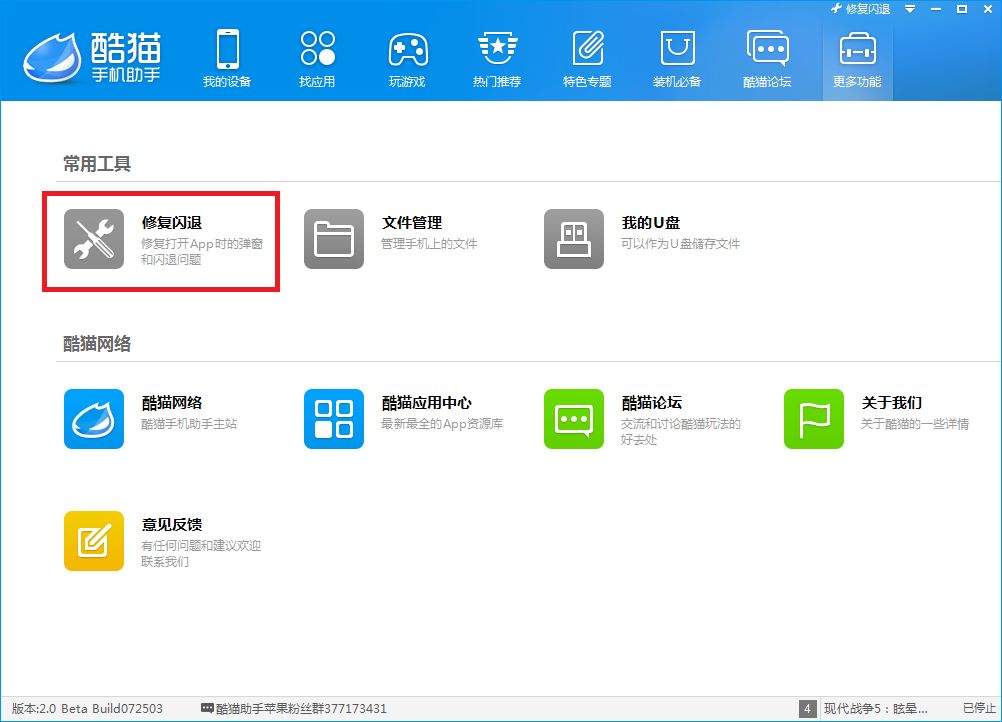Screen dimensions: 1002x722
Task: Click the 特色专题 paperclip icon
Action: [587, 49]
